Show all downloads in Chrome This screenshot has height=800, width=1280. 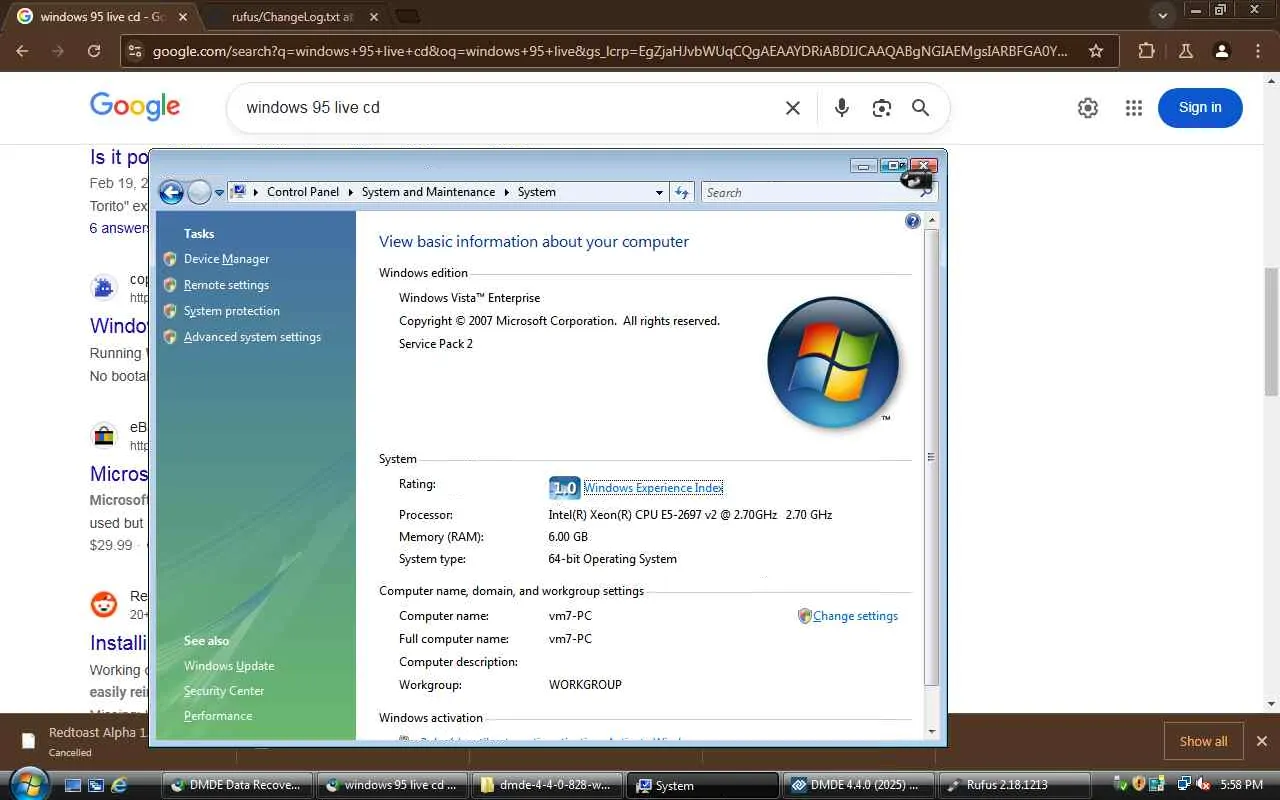click(x=1203, y=741)
